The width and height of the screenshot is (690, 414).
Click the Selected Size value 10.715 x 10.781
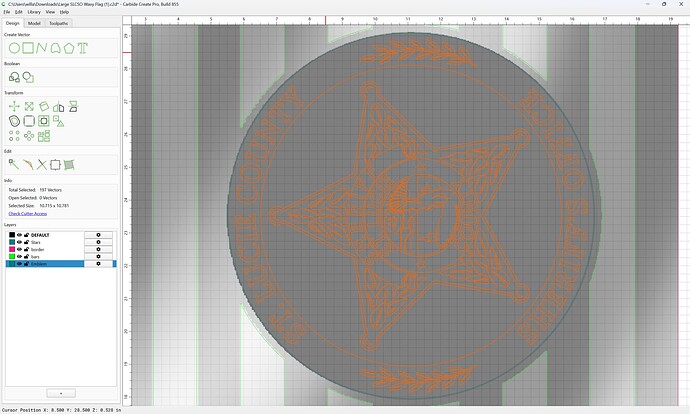click(x=54, y=205)
